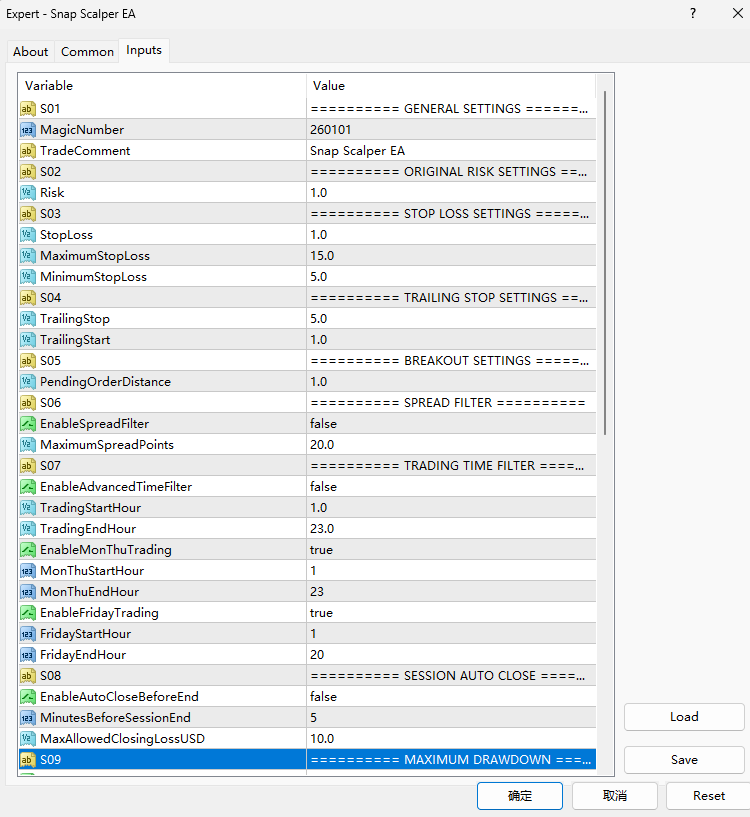Screen dimensions: 750x817
Task: Click the SPREAD FILTER separator value
Action: click(x=448, y=403)
